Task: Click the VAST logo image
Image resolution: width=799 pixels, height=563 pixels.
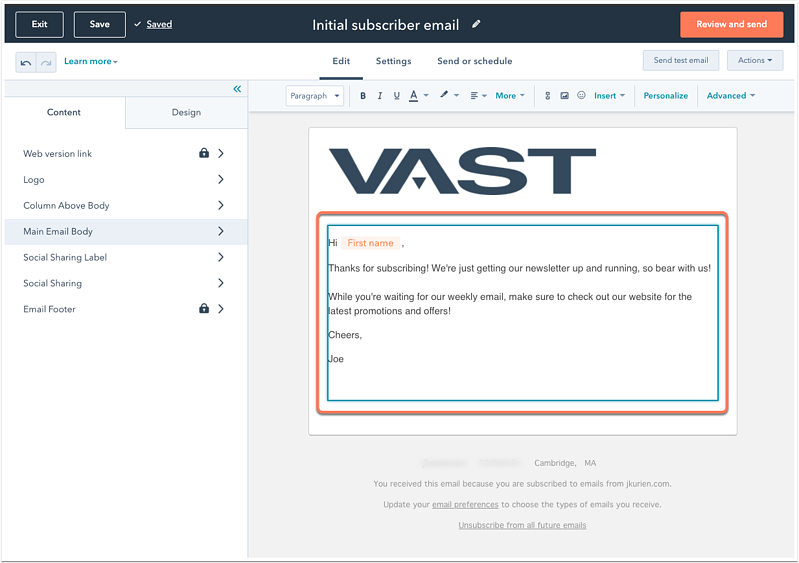Action: click(462, 171)
